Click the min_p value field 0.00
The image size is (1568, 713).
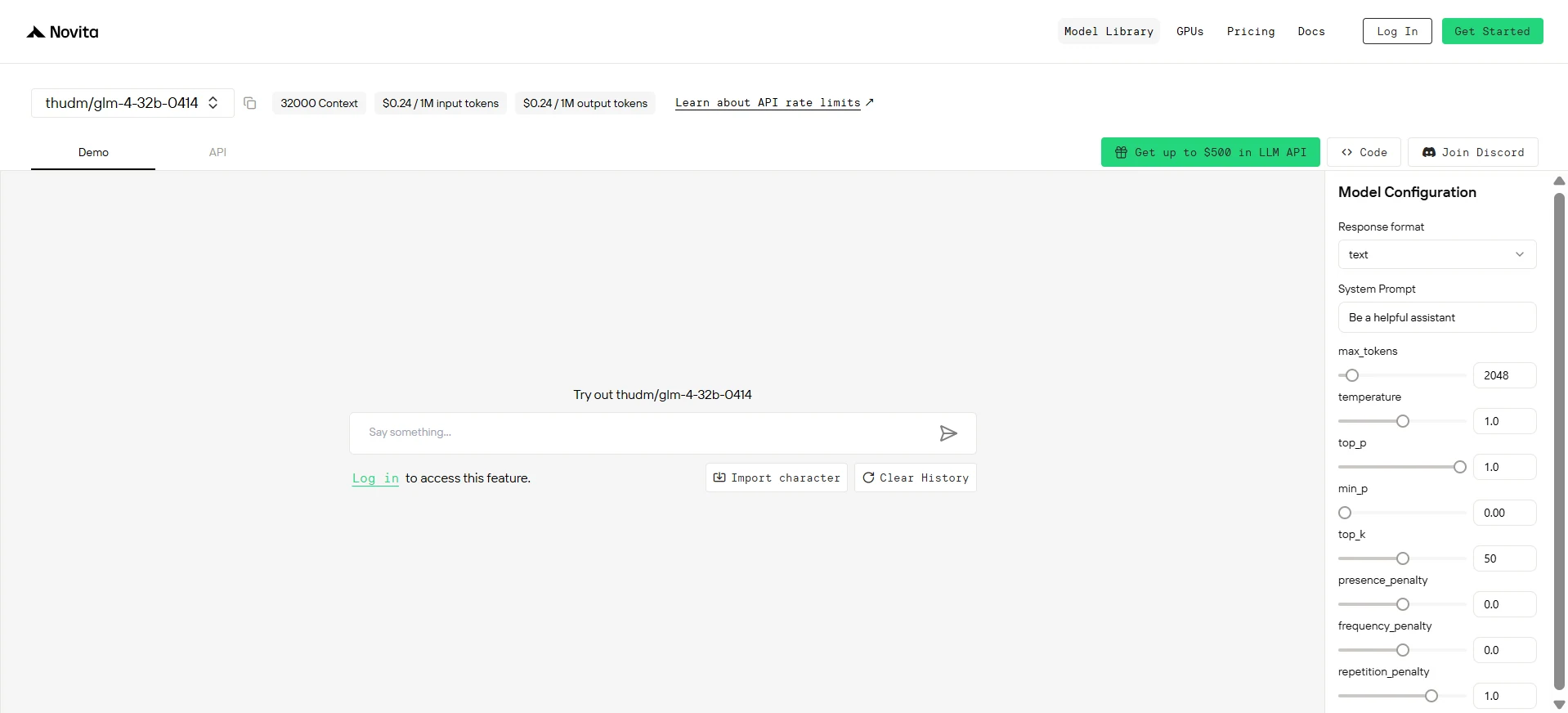coord(1505,513)
